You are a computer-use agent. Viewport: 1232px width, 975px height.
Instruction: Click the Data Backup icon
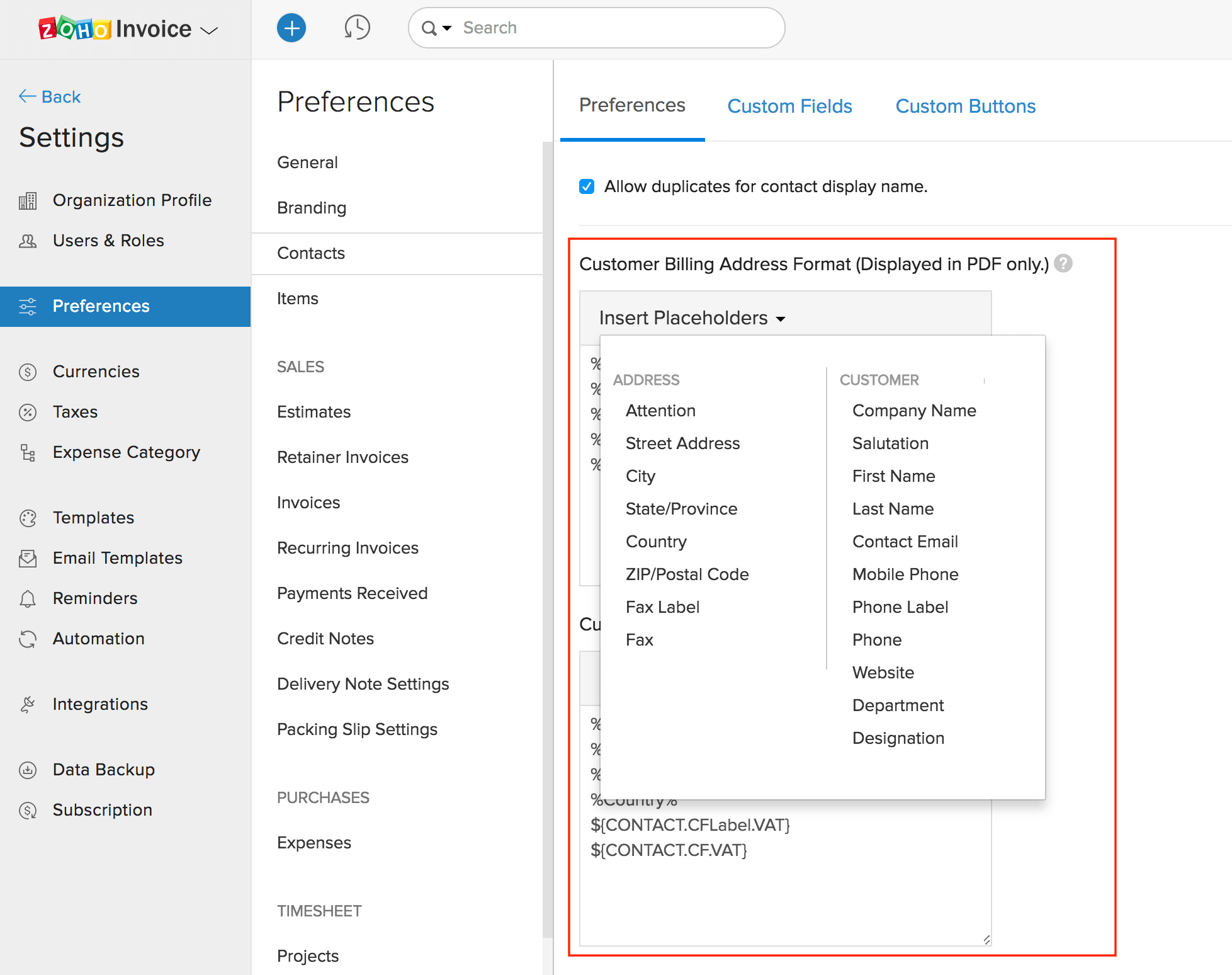[x=28, y=770]
